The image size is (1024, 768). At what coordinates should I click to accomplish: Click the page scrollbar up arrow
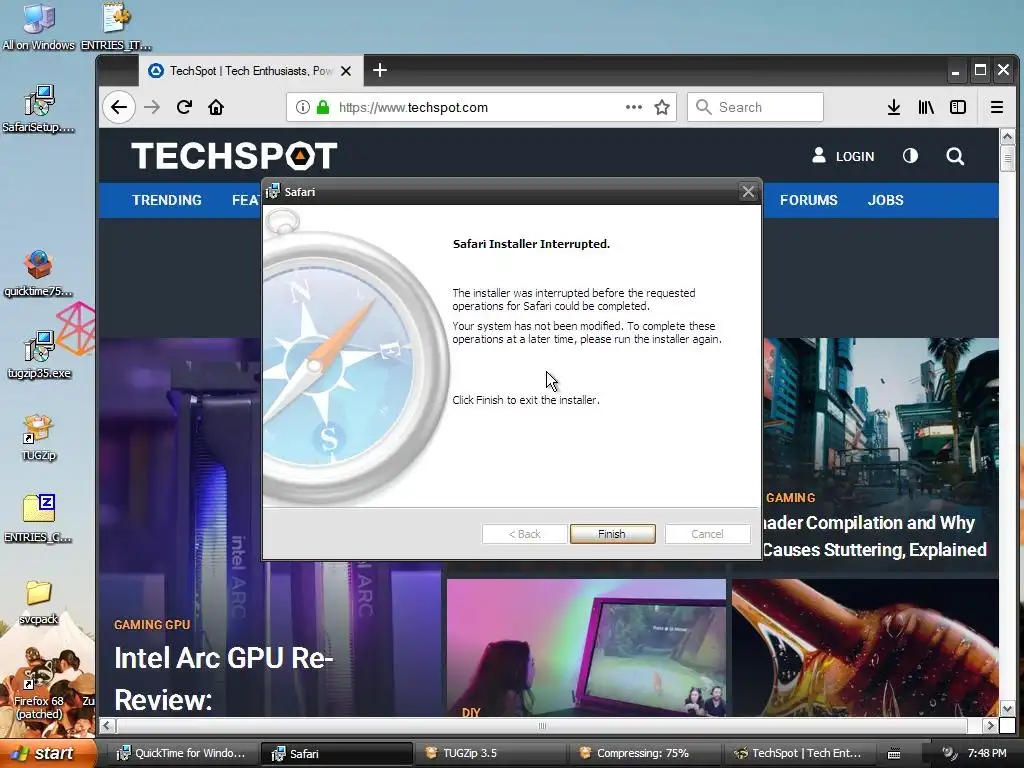1007,136
